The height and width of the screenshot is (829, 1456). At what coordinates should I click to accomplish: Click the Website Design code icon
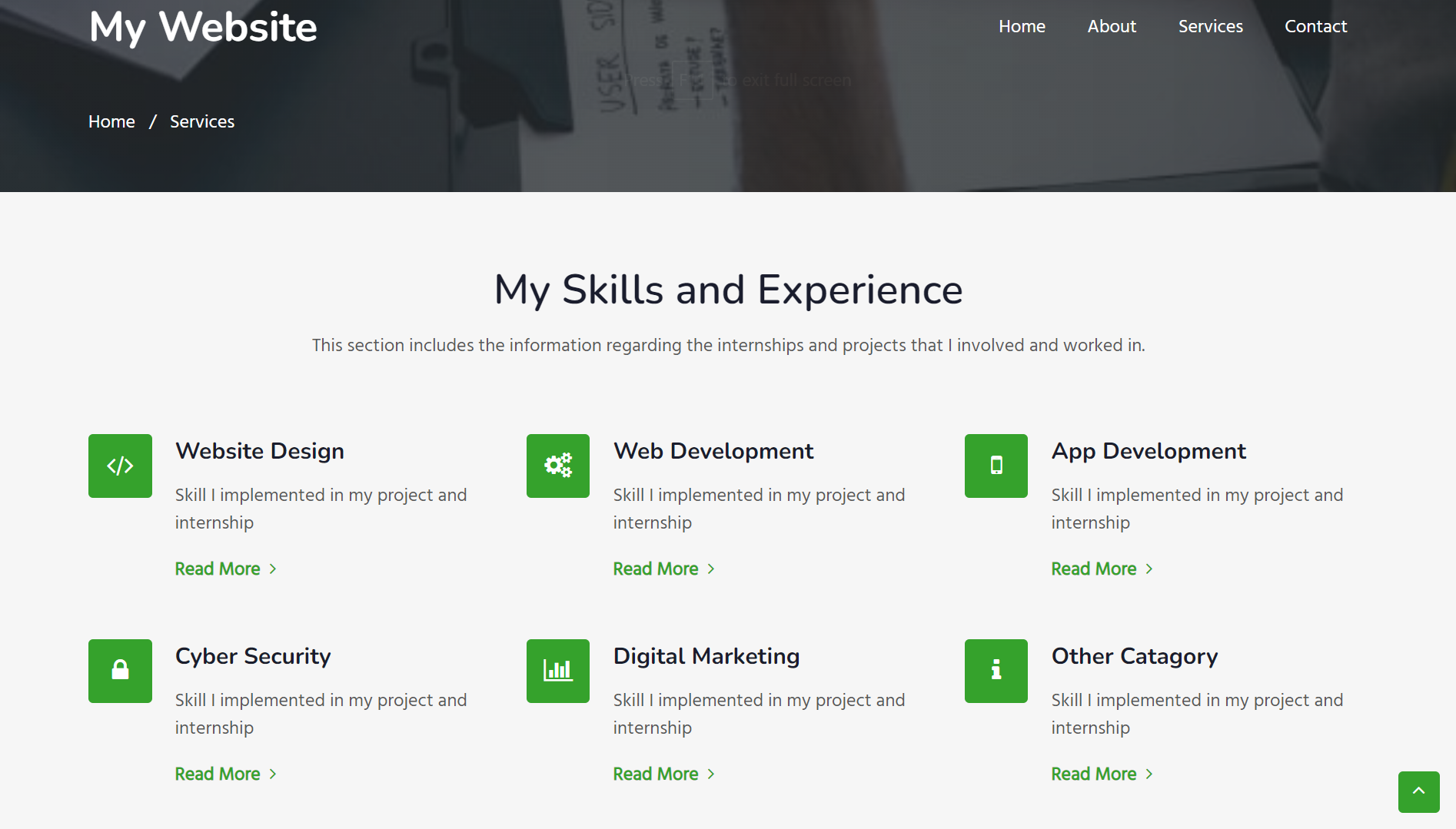click(120, 466)
